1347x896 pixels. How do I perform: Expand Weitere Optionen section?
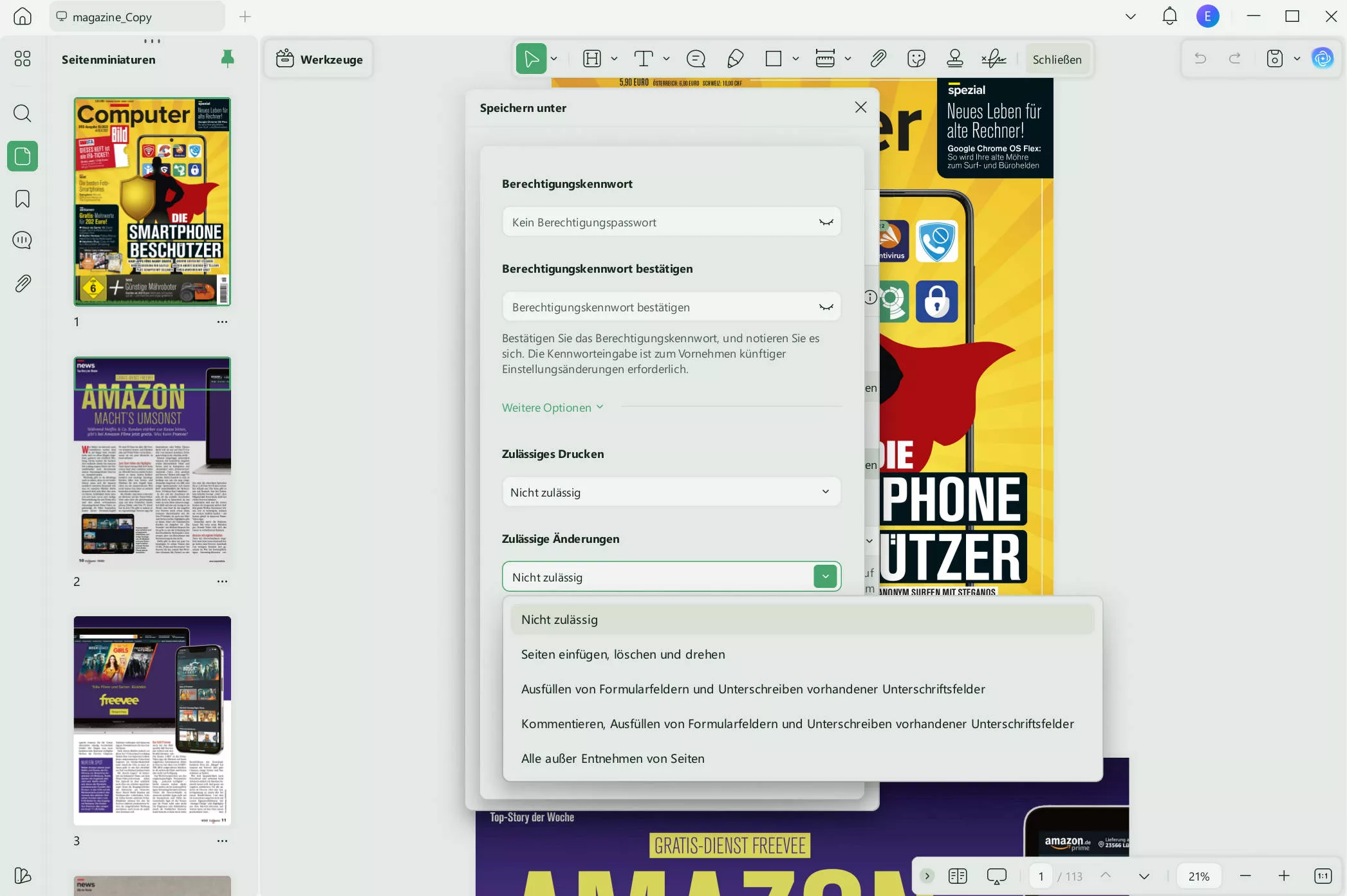[552, 407]
